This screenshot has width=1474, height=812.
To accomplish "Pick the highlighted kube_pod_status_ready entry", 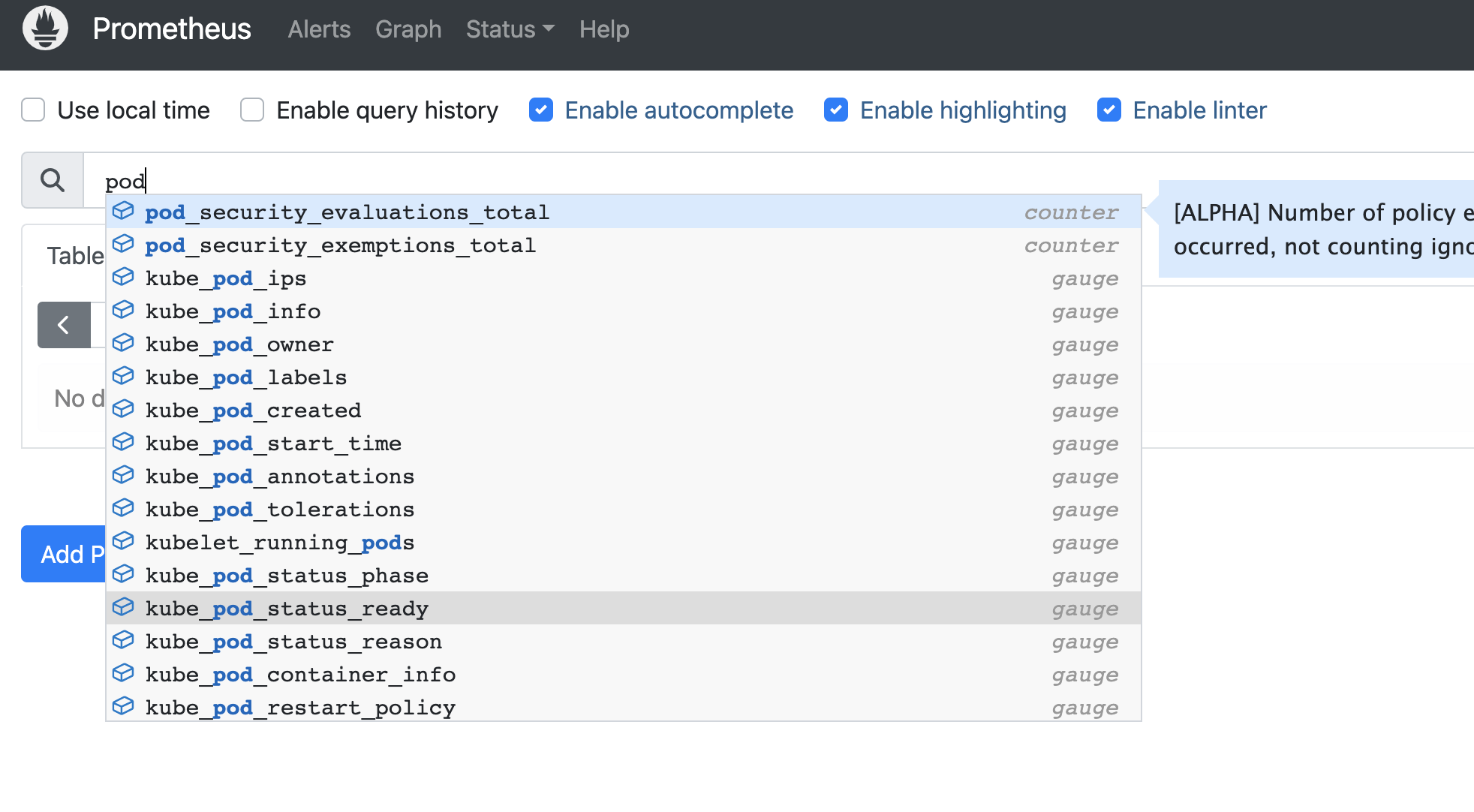I will tap(624, 608).
